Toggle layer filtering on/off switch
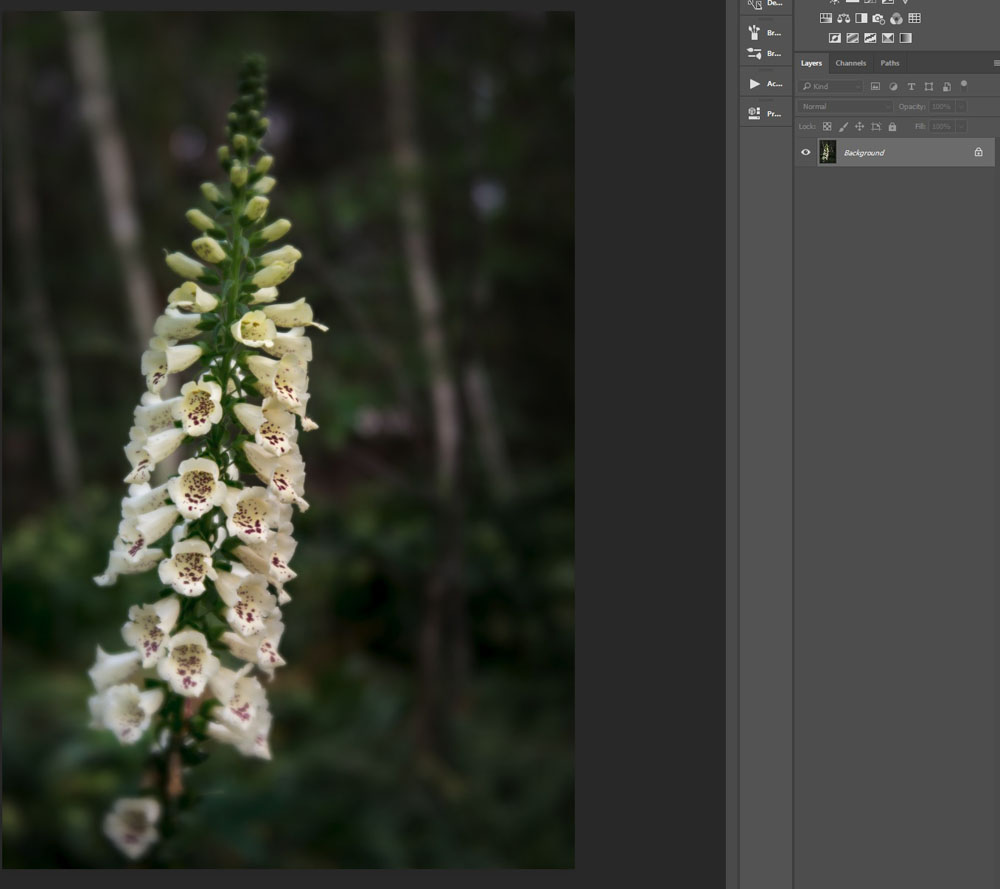 (964, 84)
